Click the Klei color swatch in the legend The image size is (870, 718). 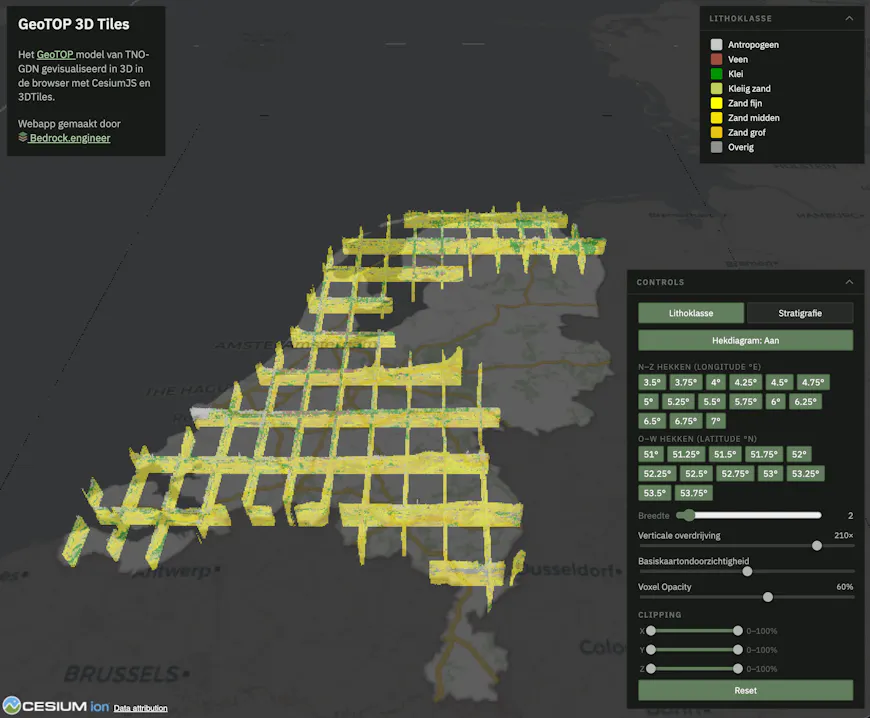(x=715, y=73)
